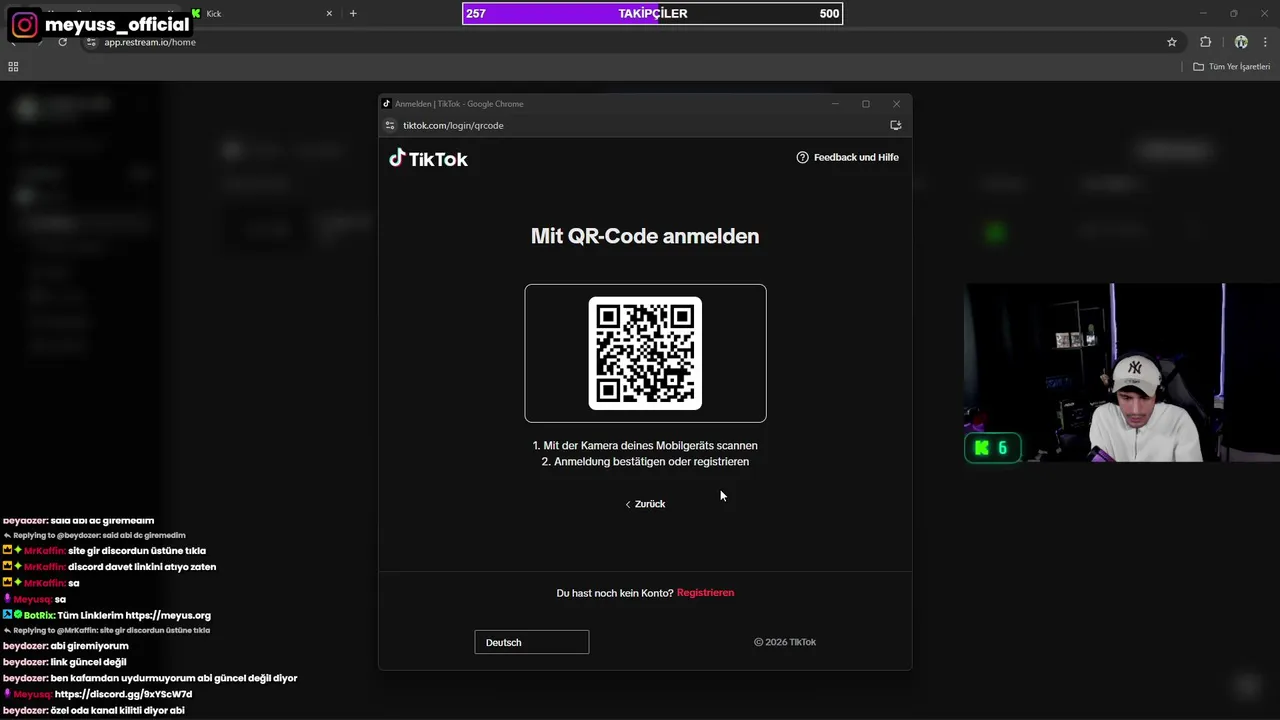This screenshot has height=720, width=1280.
Task: Click the site info icon in the popup address bar
Action: point(390,125)
